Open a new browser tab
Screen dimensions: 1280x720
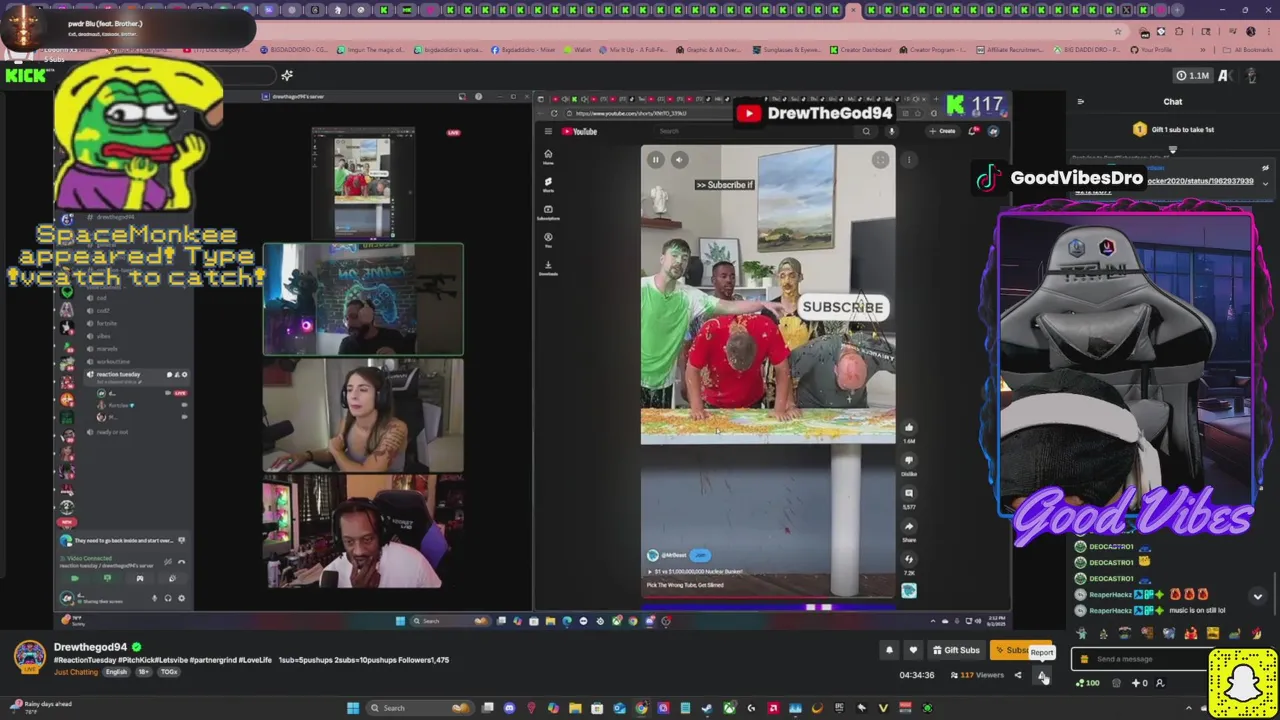click(x=1178, y=10)
